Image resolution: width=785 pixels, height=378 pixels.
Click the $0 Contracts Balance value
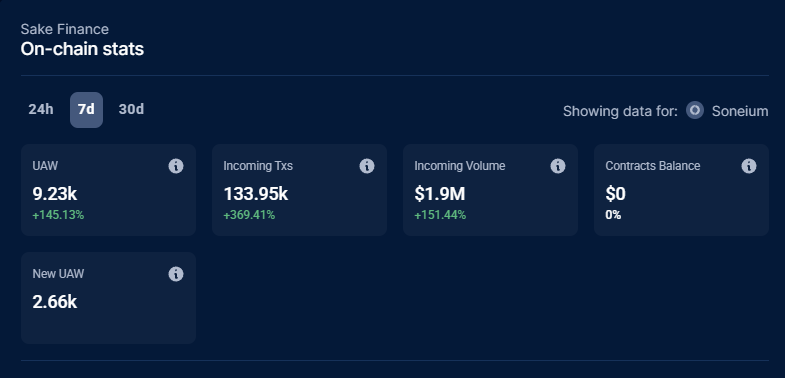point(615,194)
